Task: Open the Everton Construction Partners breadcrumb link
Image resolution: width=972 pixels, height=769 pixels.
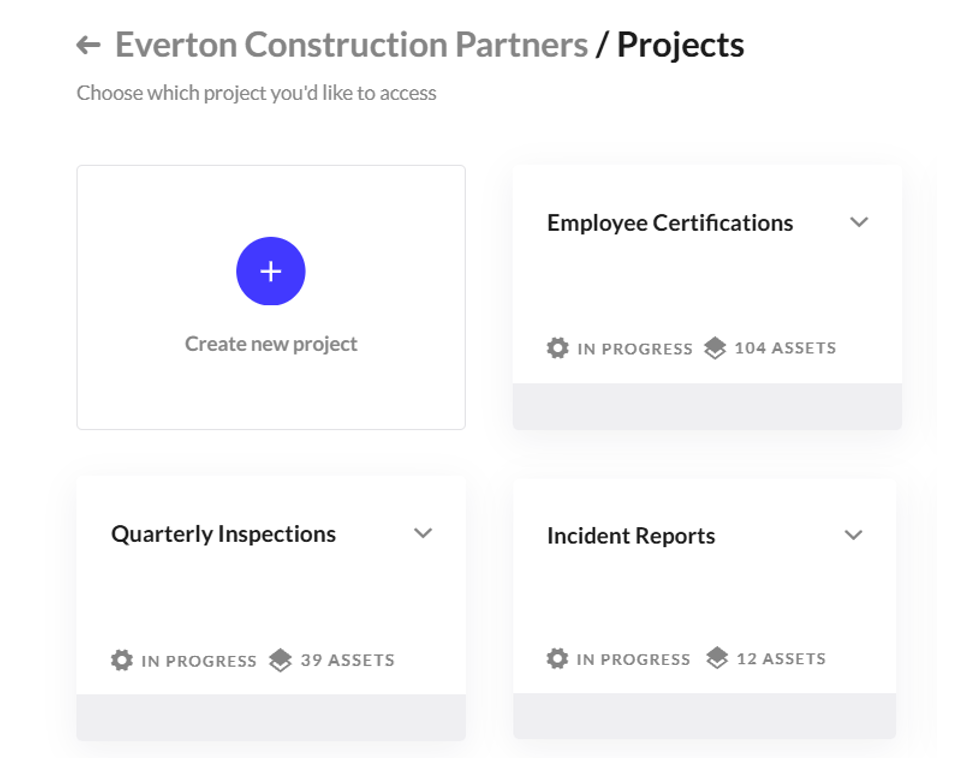Action: coord(351,44)
